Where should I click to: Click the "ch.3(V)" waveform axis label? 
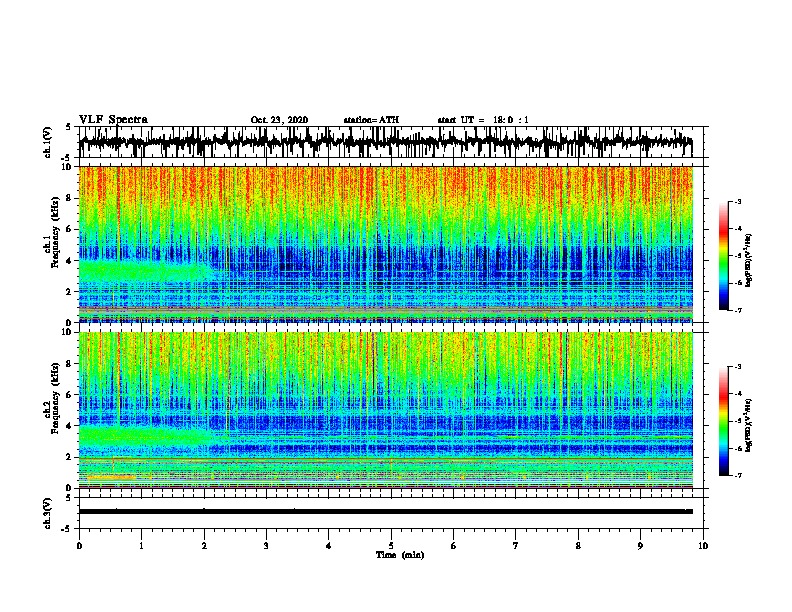(x=48, y=513)
